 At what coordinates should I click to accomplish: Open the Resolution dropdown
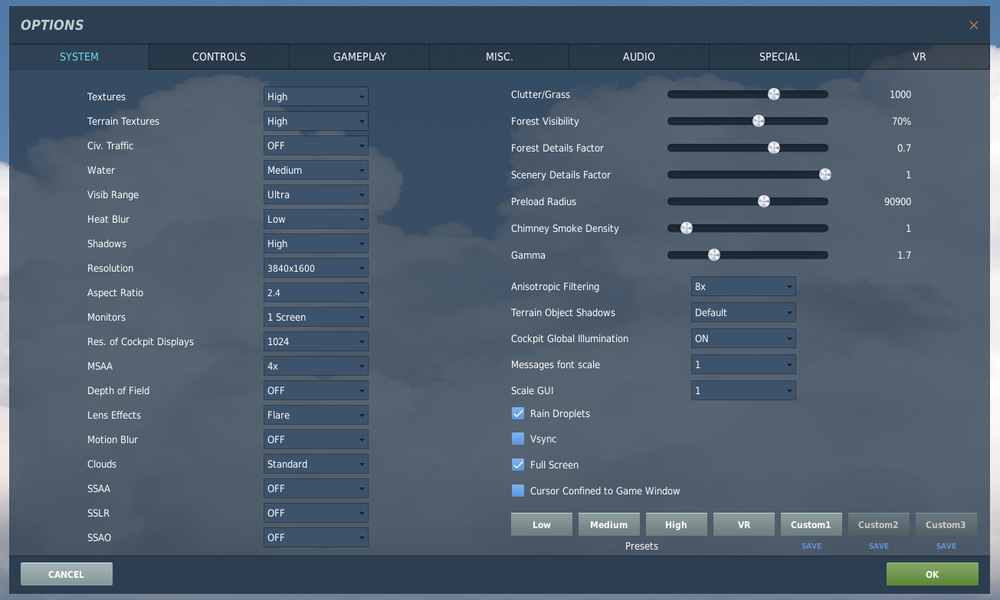(x=315, y=268)
